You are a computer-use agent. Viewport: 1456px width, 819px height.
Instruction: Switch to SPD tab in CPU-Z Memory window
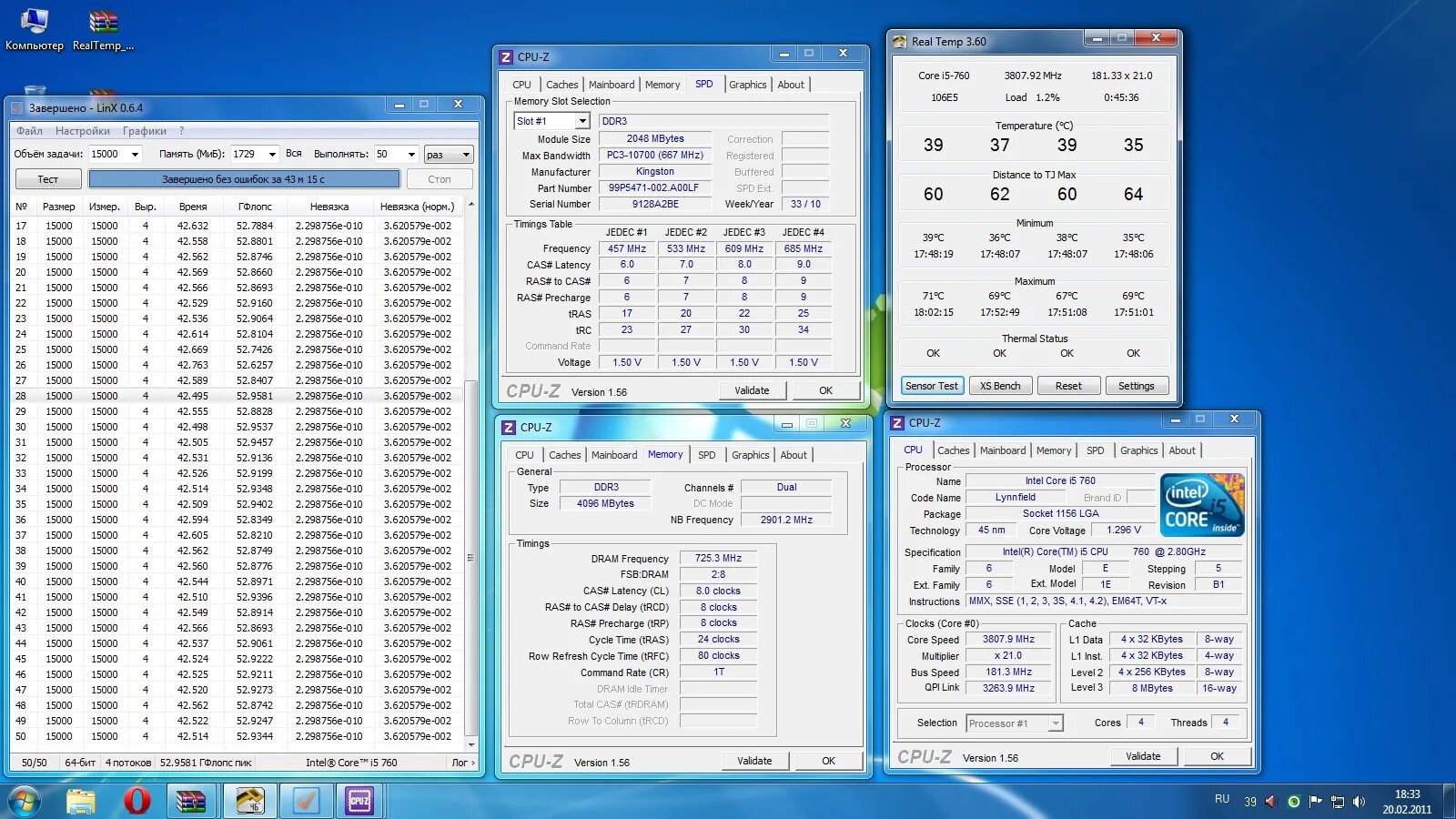pos(707,455)
